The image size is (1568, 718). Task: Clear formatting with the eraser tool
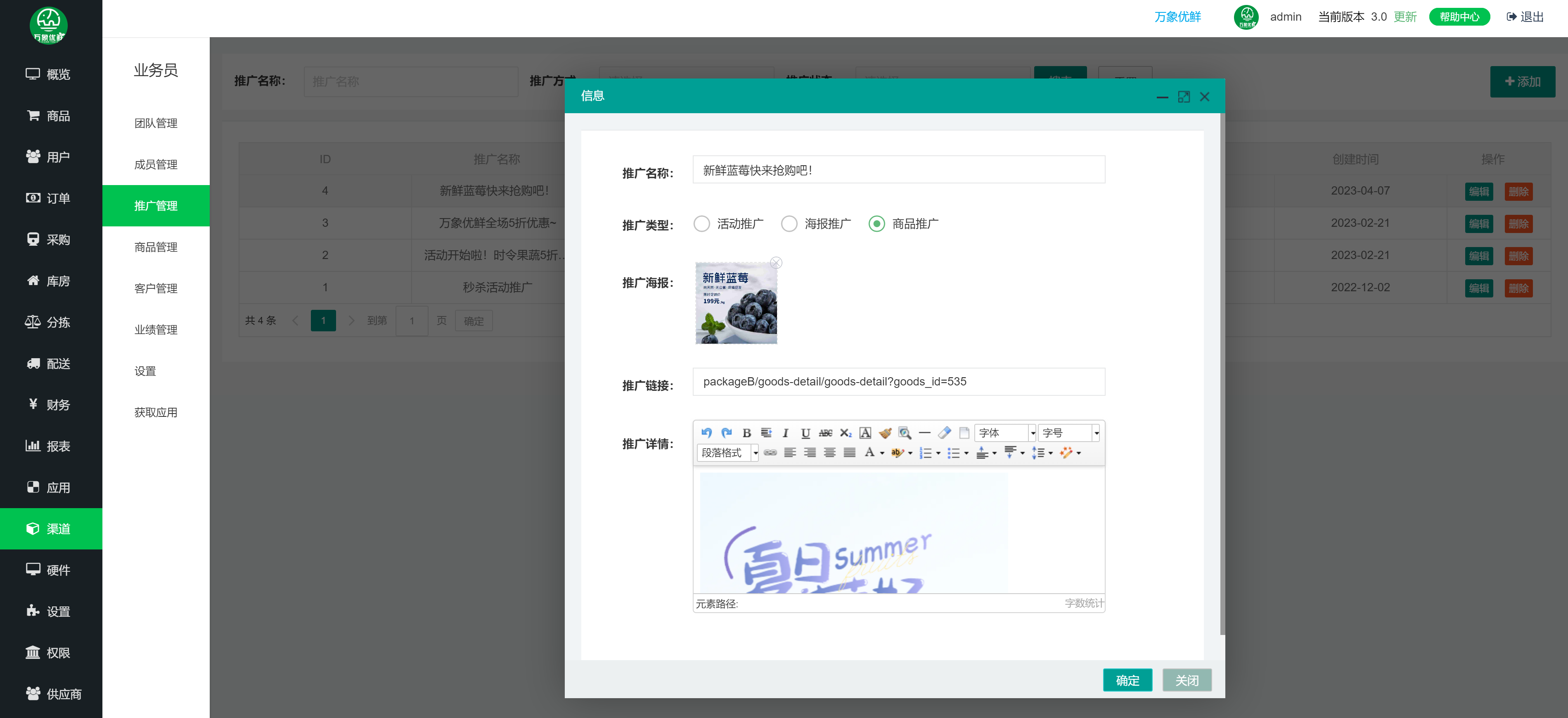pos(944,433)
